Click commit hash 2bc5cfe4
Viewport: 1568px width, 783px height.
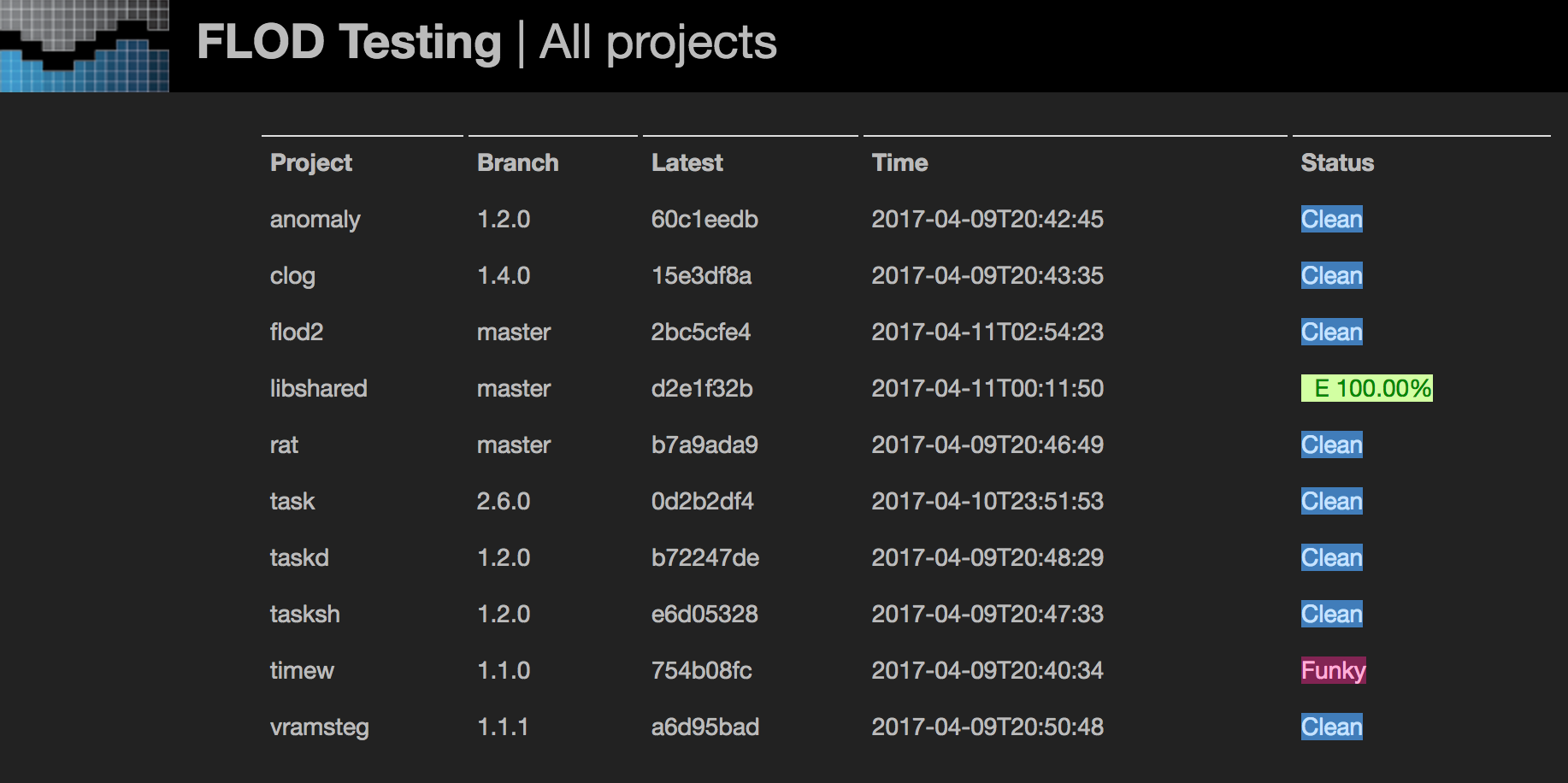(701, 332)
